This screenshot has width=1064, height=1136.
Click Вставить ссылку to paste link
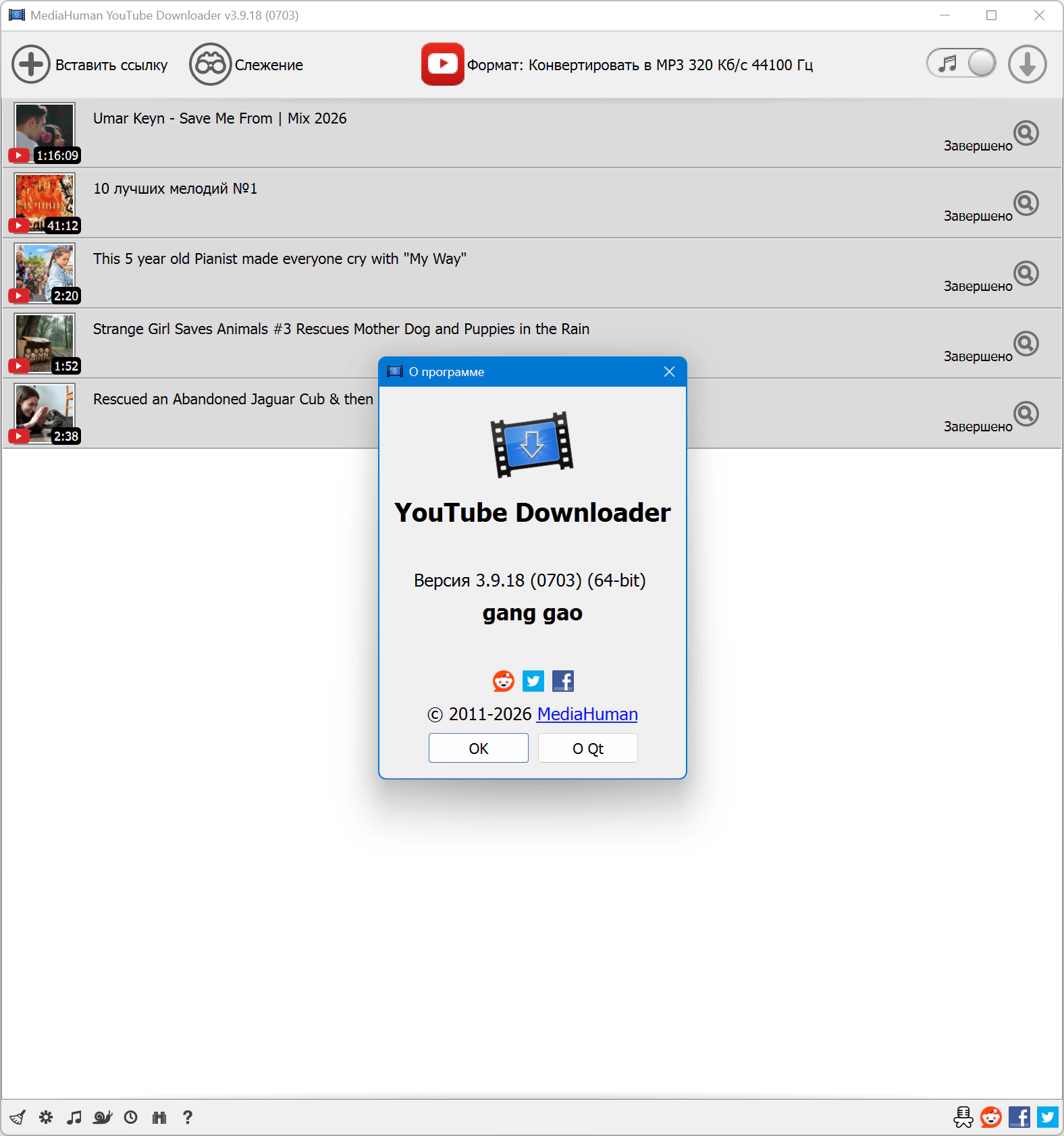tap(90, 65)
